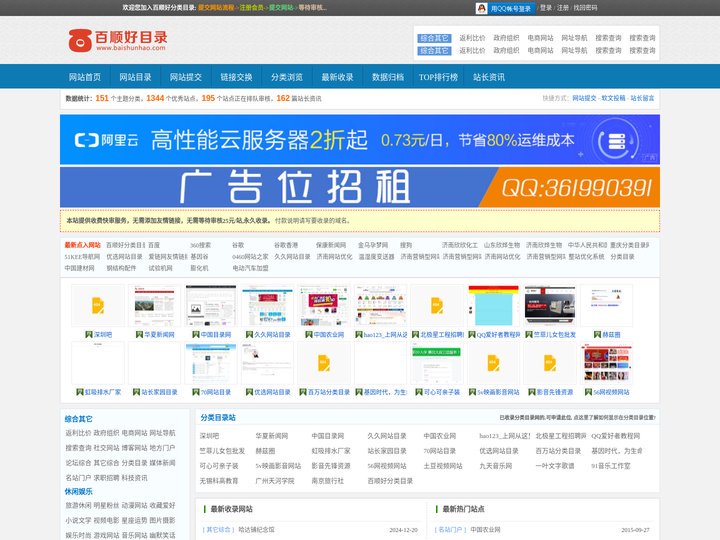
Task: Click the bookmark icon beside 赫兹图
Action: tap(597, 334)
